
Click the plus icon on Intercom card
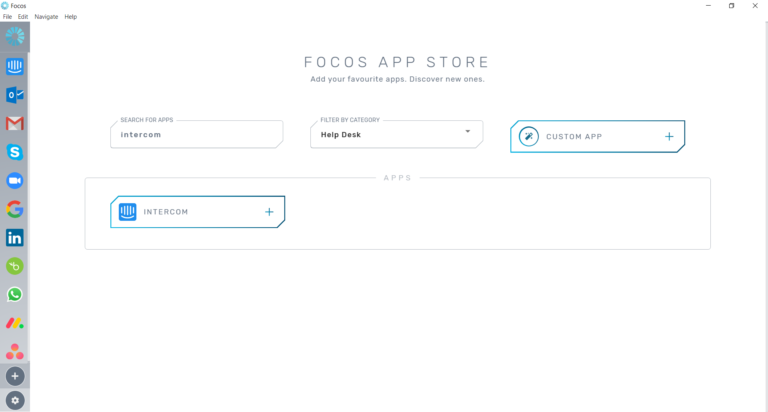pyautogui.click(x=269, y=212)
